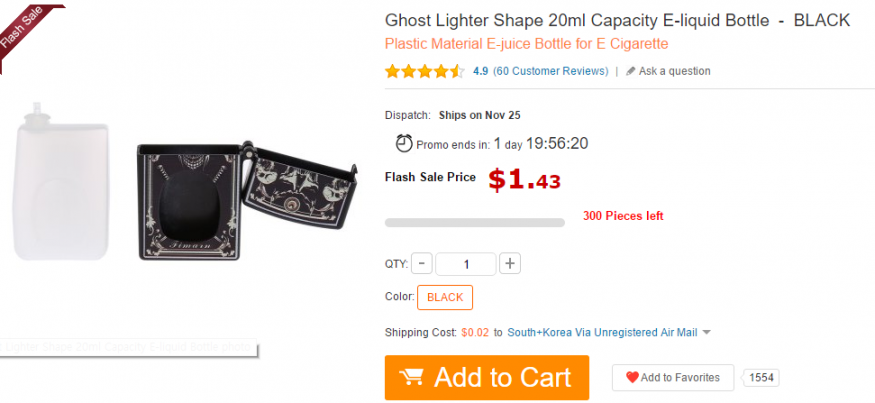Increase quantity with the plus button

point(510,264)
